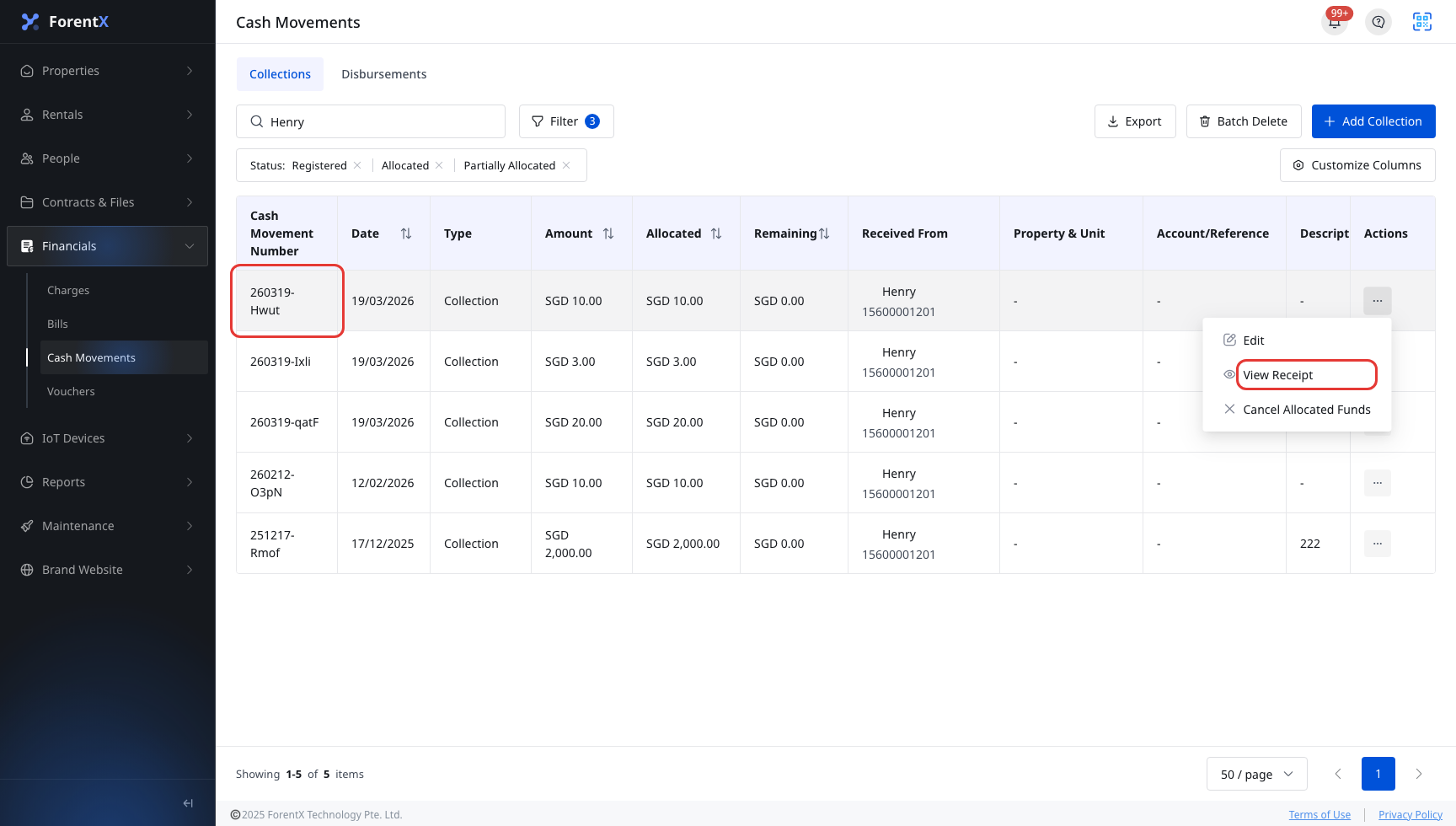Remove the Allocated status filter chip
Viewport: 1456px width, 826px height.
[x=439, y=165]
